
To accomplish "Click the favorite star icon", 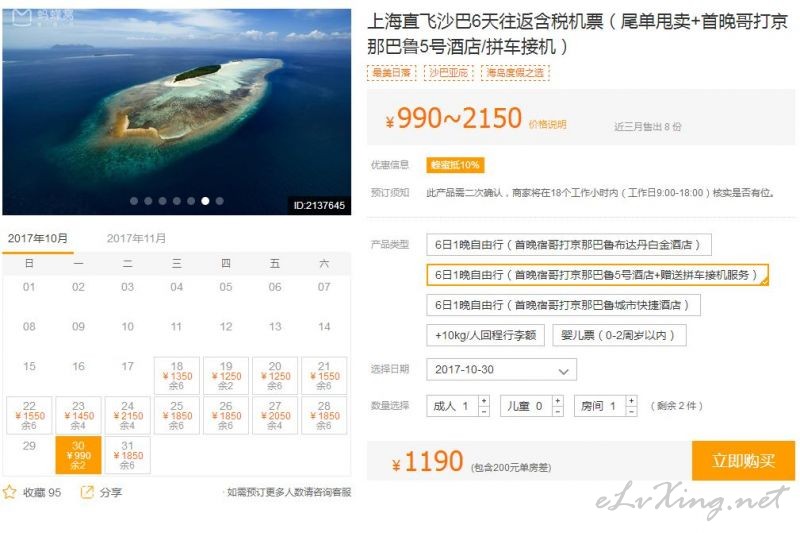I will (x=10, y=492).
